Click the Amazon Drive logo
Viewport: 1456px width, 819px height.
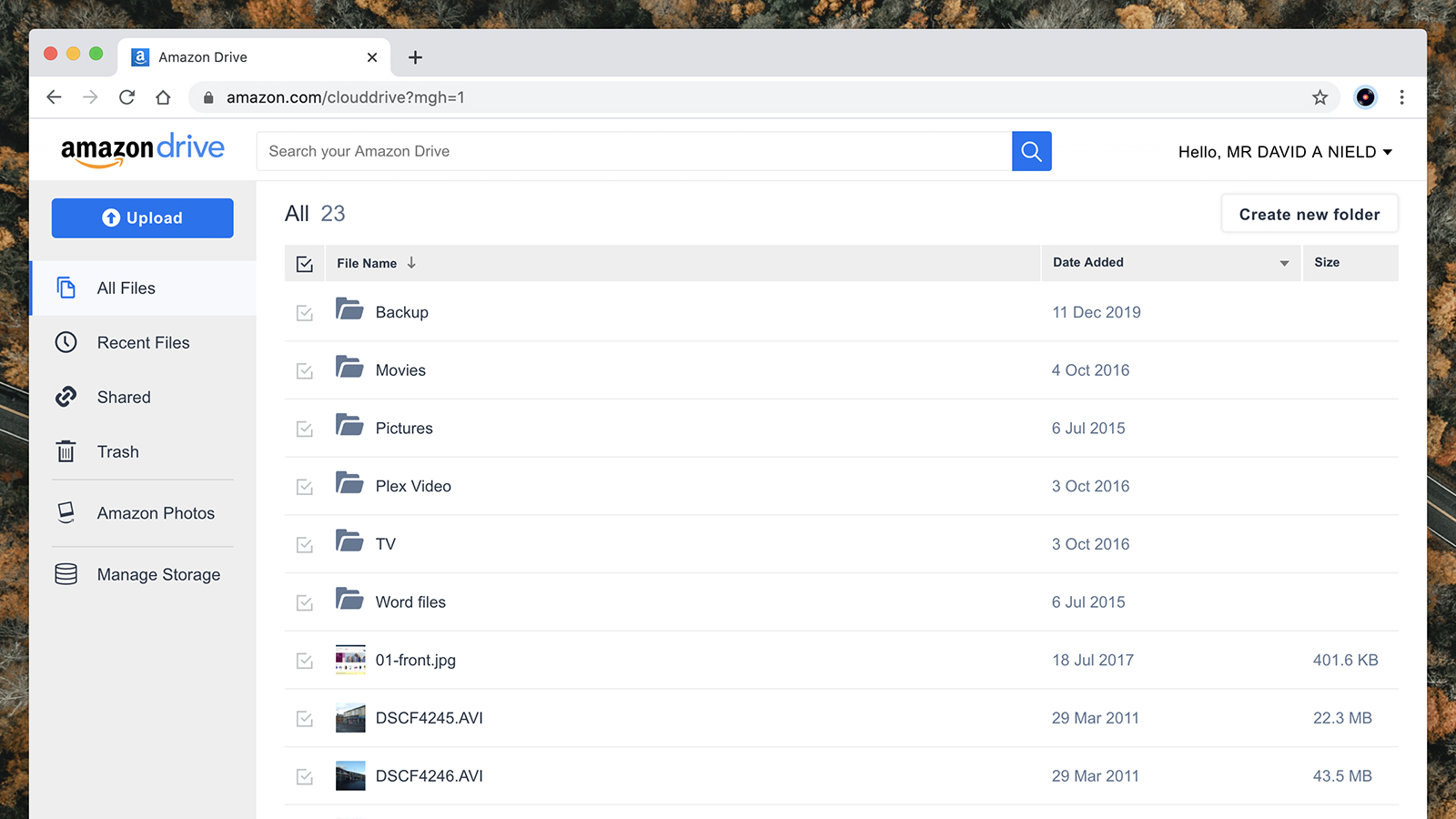click(143, 148)
